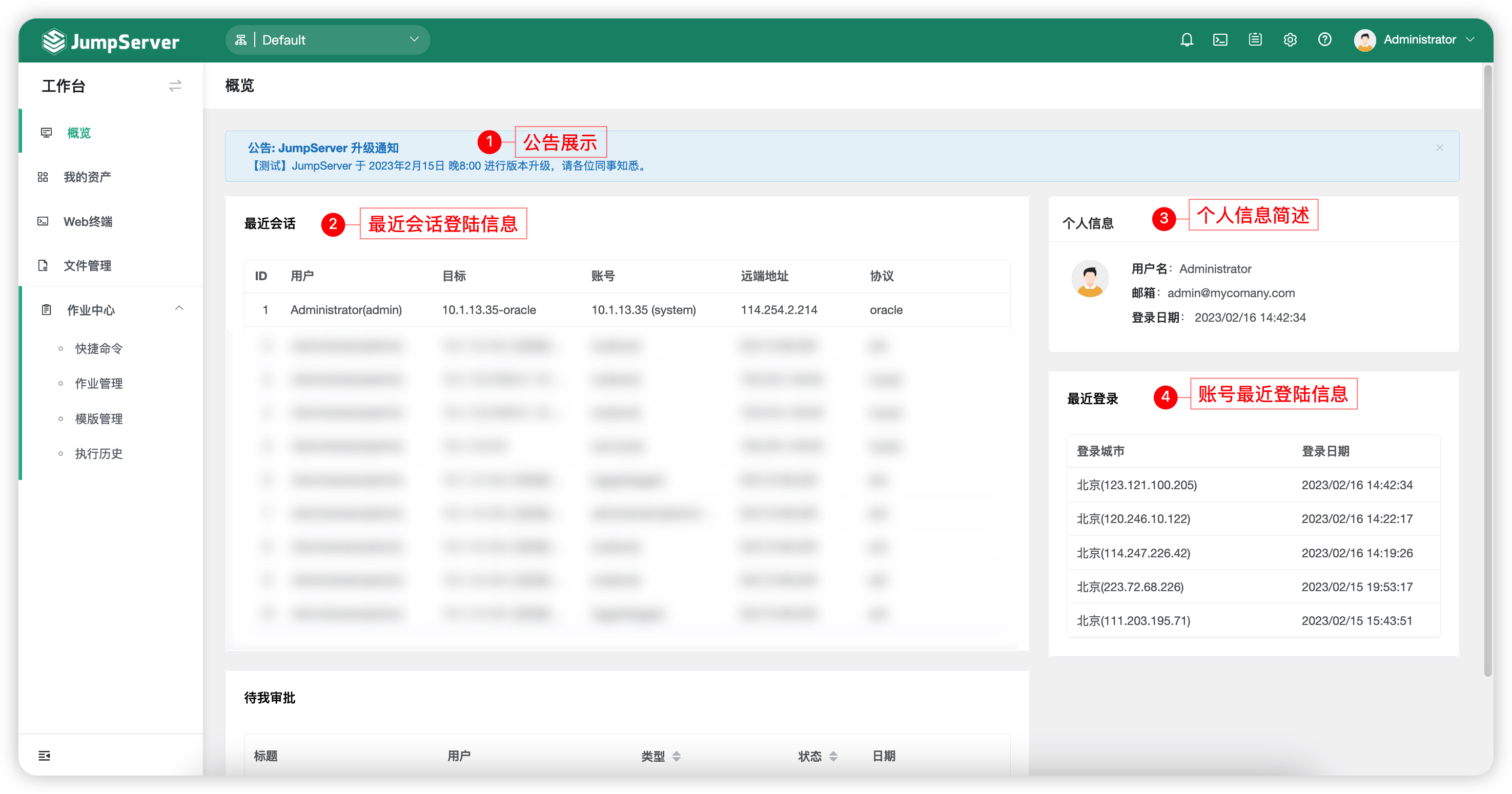Click the Administrator(admin) session user cell

click(x=346, y=310)
